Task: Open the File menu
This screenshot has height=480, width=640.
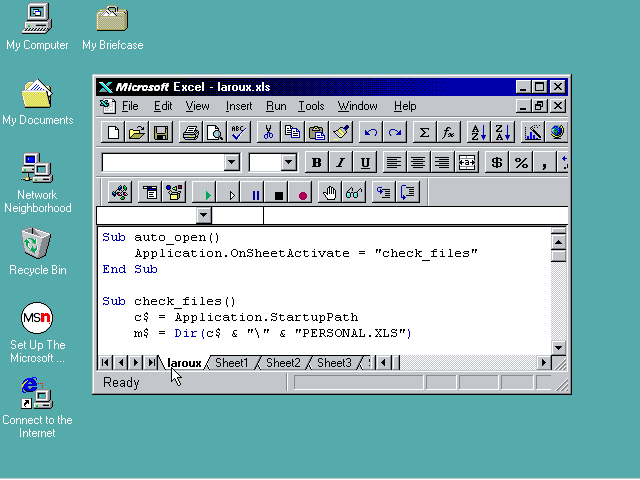Action: click(130, 106)
